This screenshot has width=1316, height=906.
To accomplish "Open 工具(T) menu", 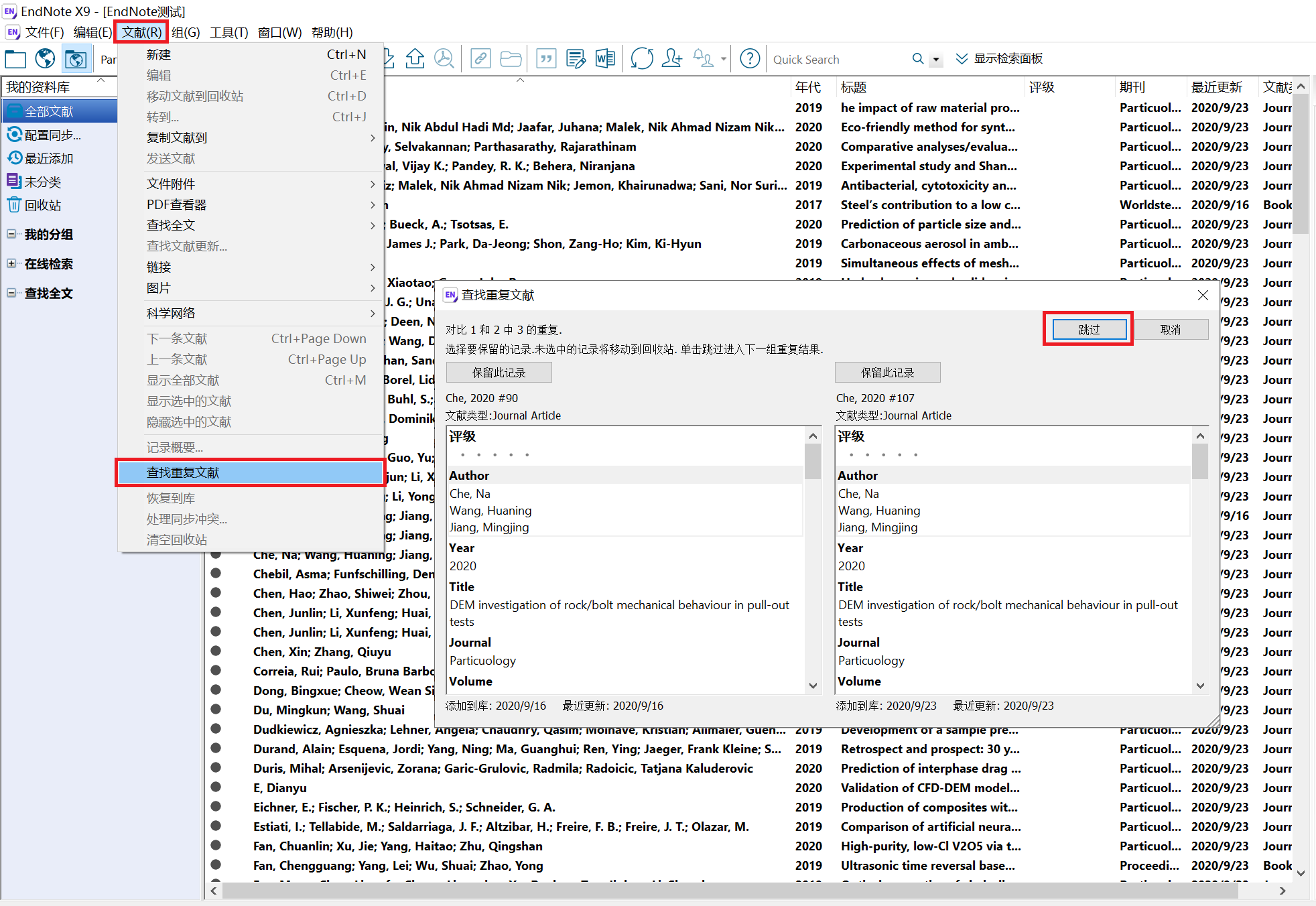I will (x=228, y=32).
